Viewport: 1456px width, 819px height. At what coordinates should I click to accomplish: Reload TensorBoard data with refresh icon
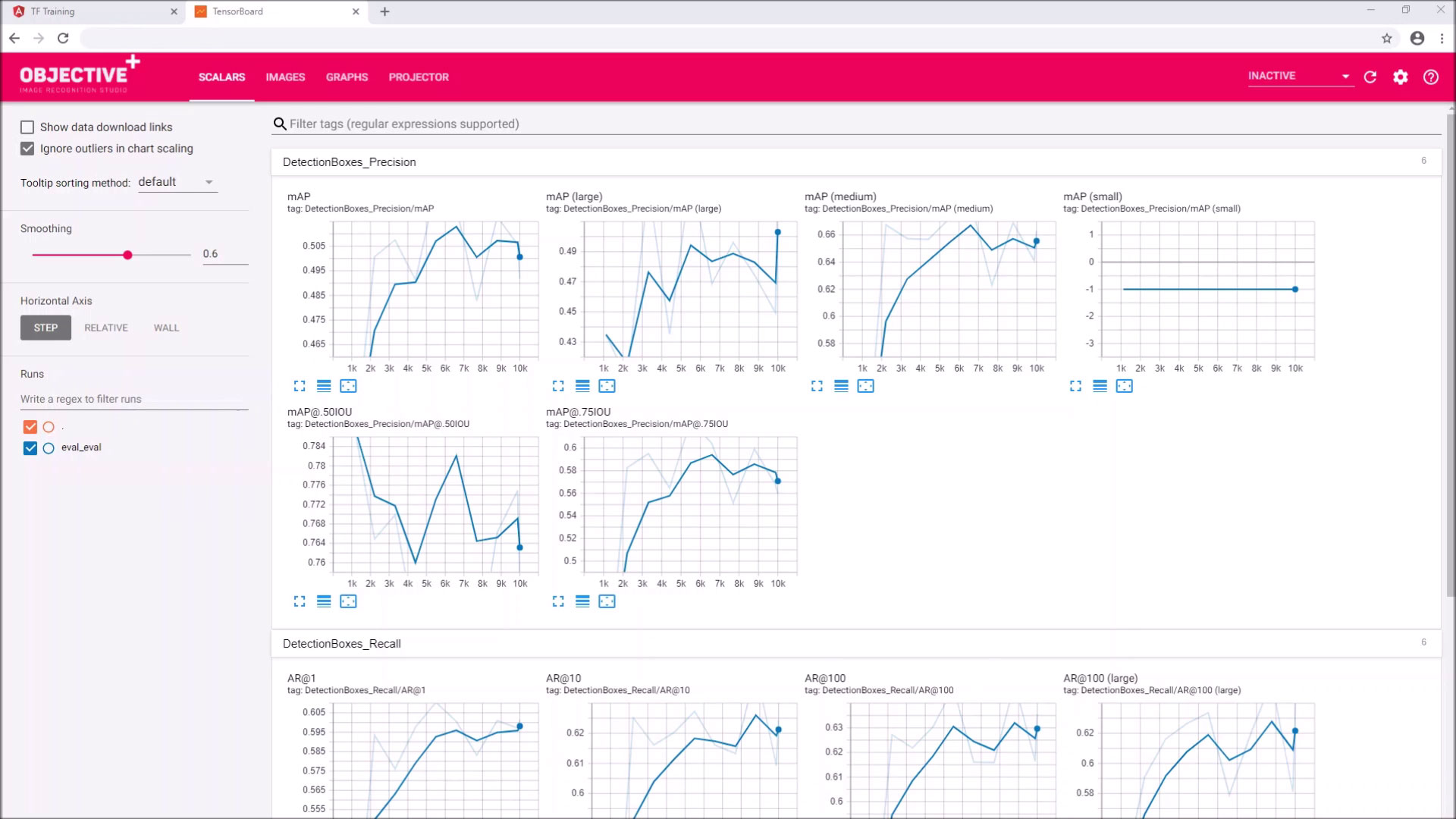(x=1370, y=77)
